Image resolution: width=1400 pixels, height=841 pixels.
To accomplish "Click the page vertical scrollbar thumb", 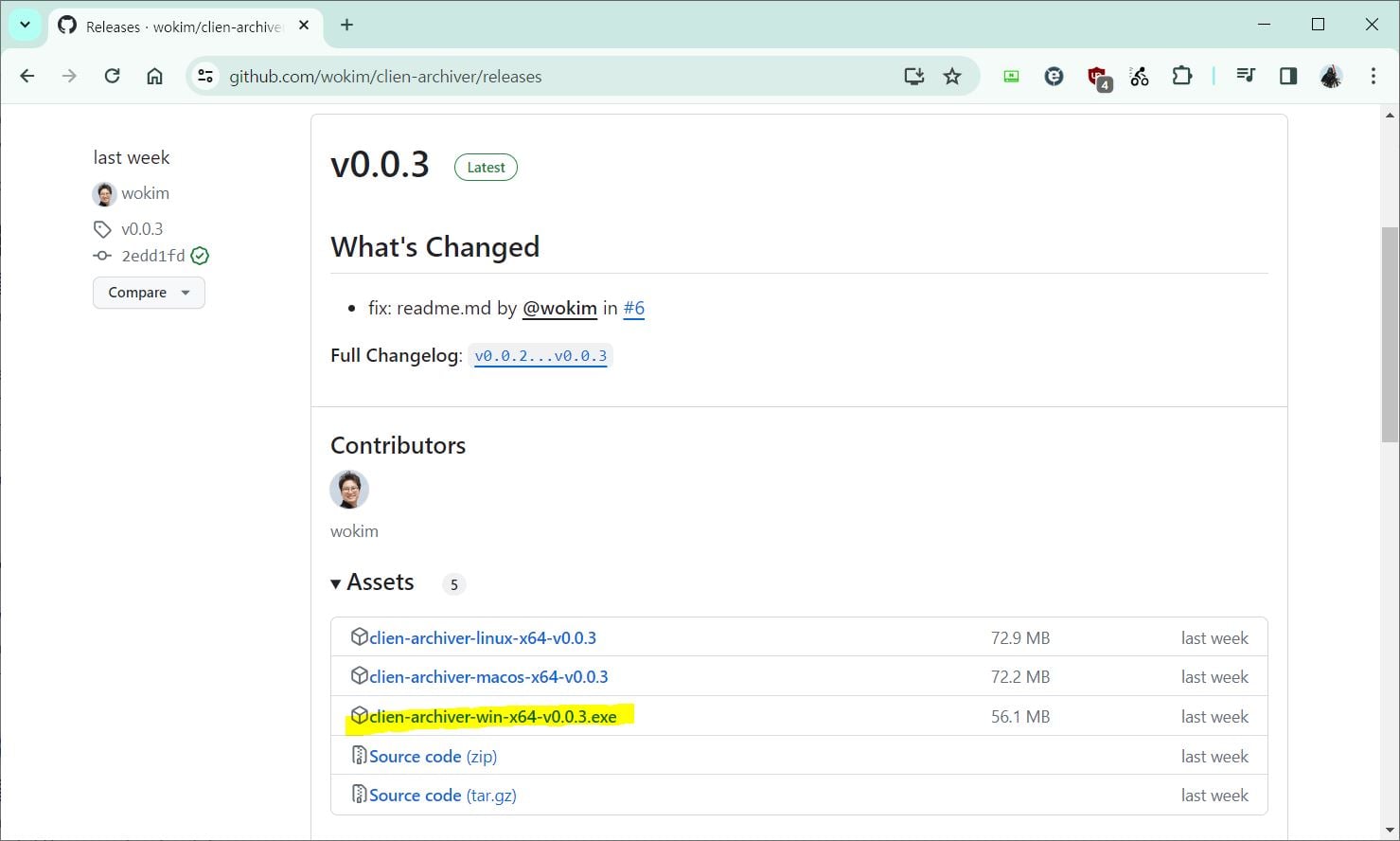I will [x=1390, y=334].
